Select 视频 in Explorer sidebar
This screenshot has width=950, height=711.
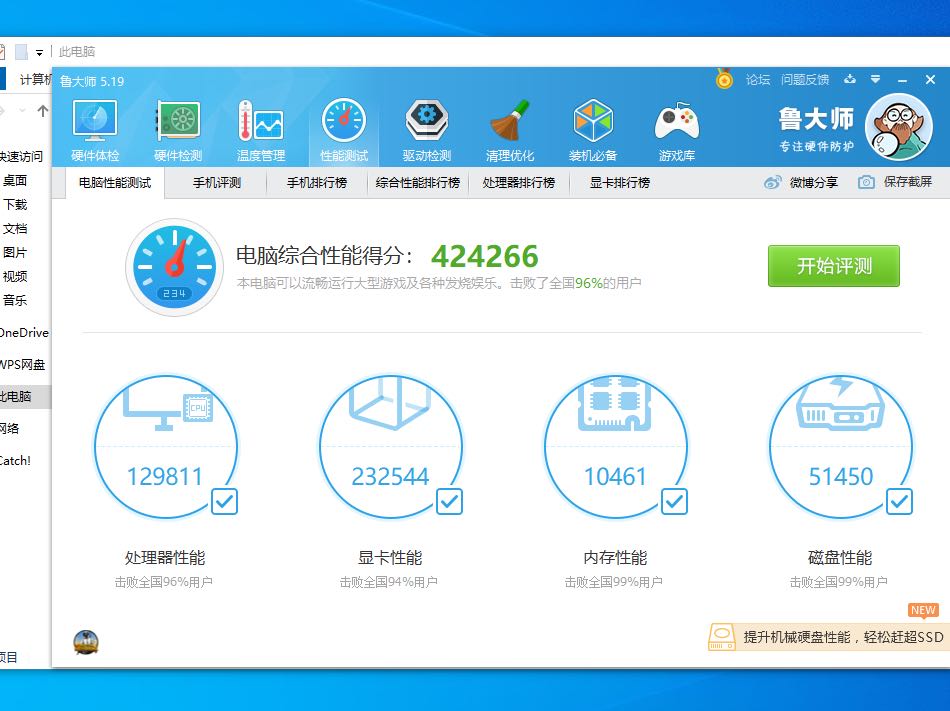tap(15, 276)
